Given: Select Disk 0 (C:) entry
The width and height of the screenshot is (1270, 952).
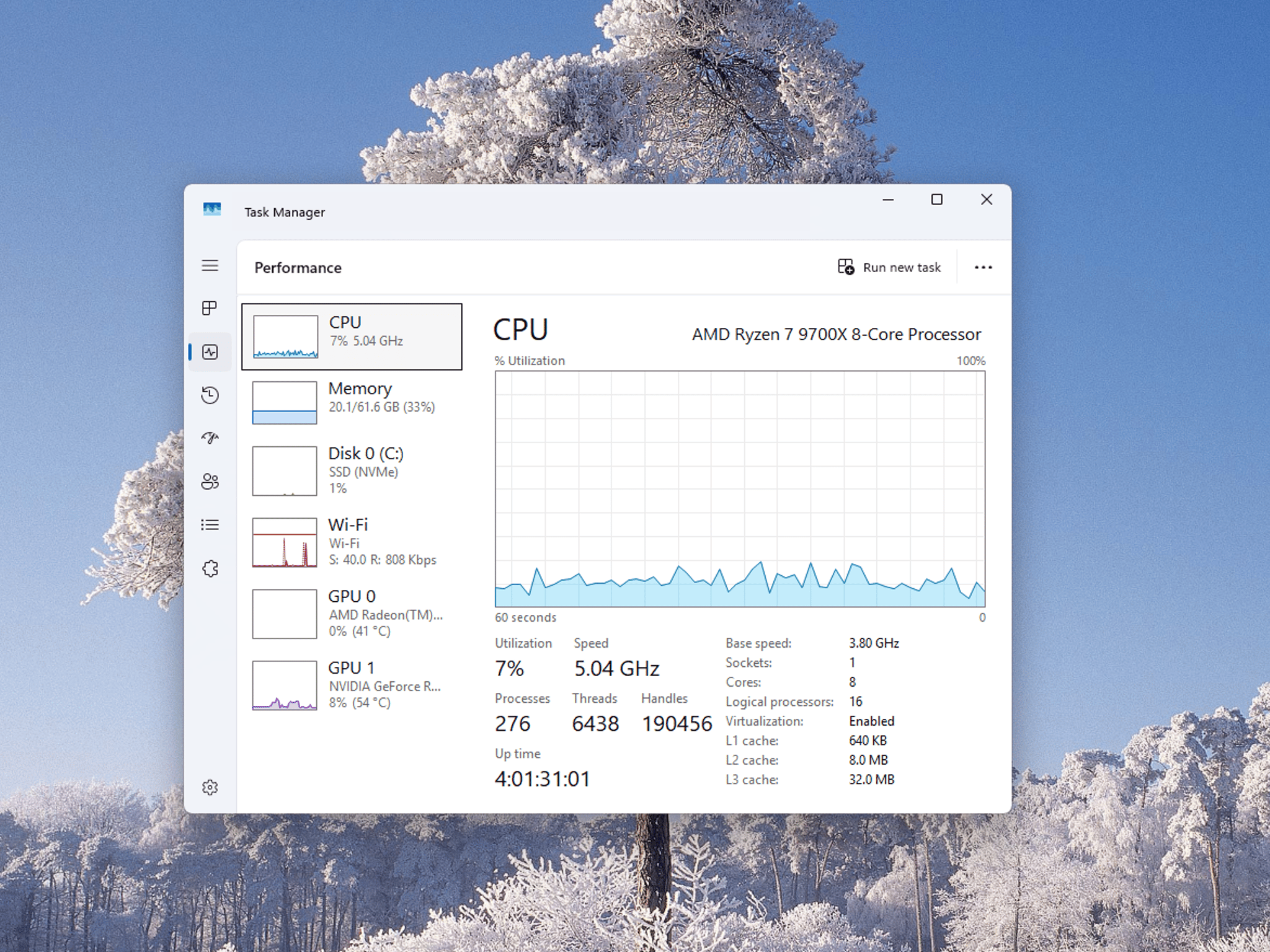Looking at the screenshot, I should 352,471.
